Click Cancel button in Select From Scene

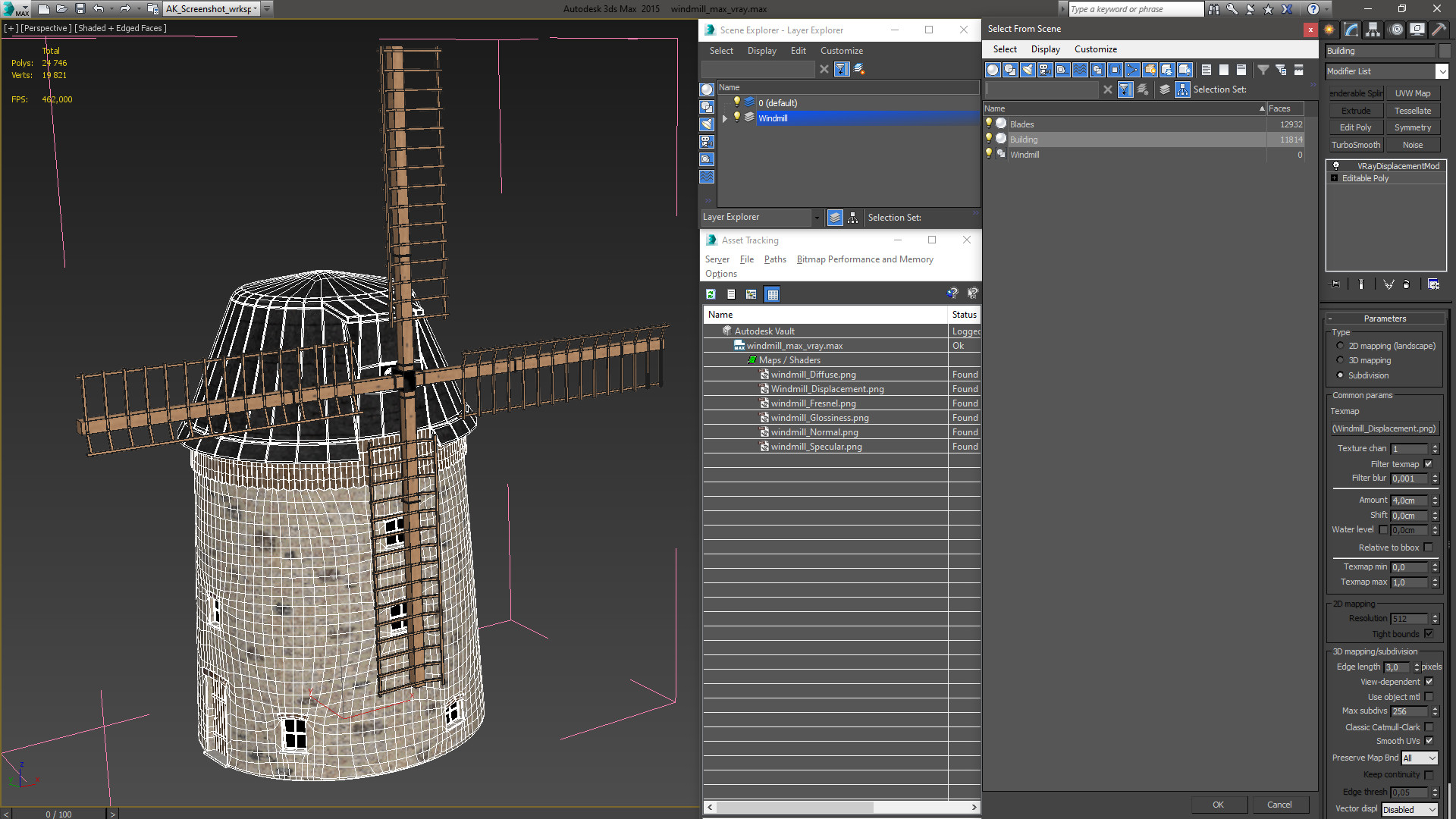(x=1279, y=805)
